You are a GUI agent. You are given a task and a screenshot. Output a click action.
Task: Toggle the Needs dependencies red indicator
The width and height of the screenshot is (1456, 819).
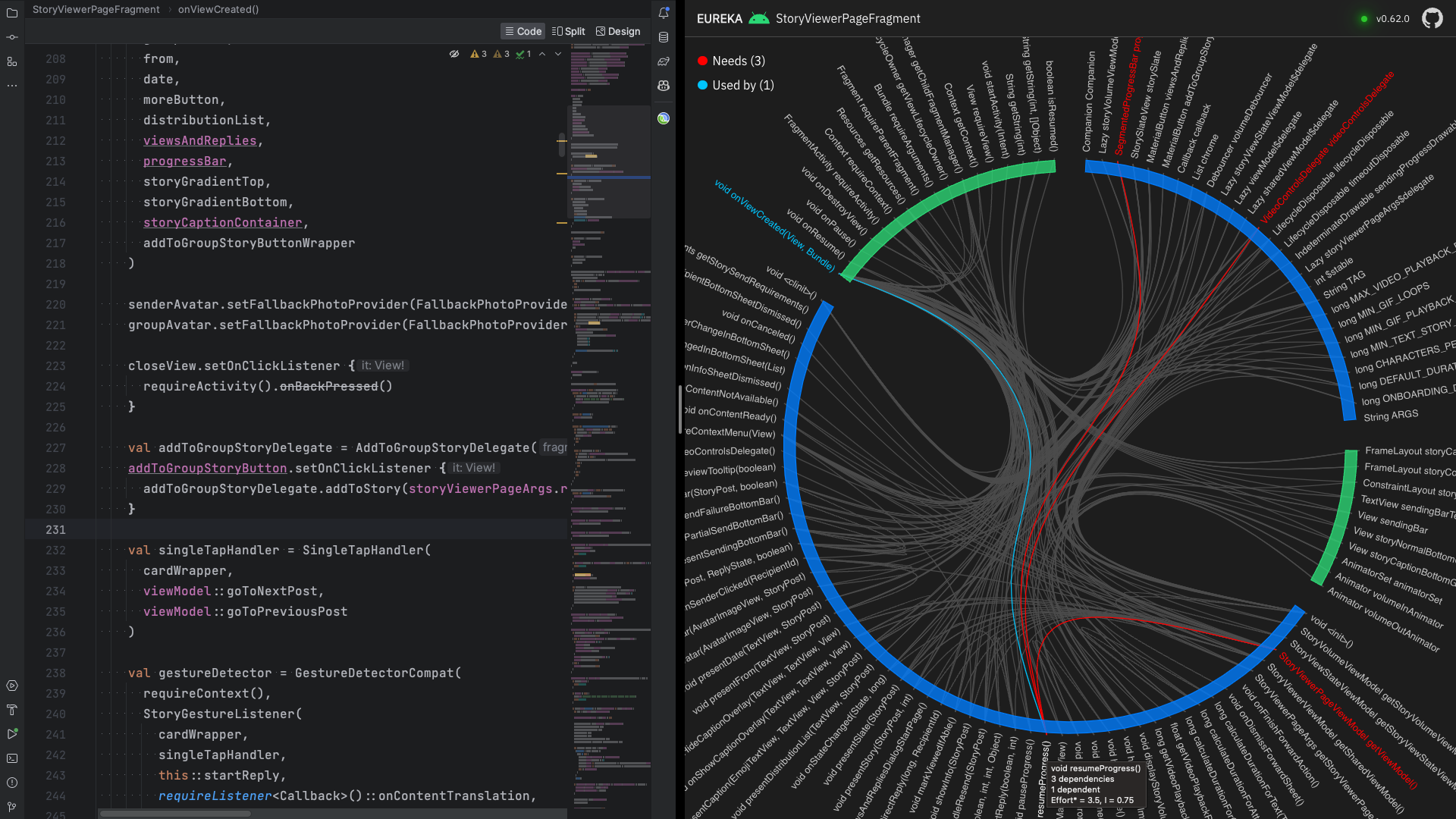(703, 61)
